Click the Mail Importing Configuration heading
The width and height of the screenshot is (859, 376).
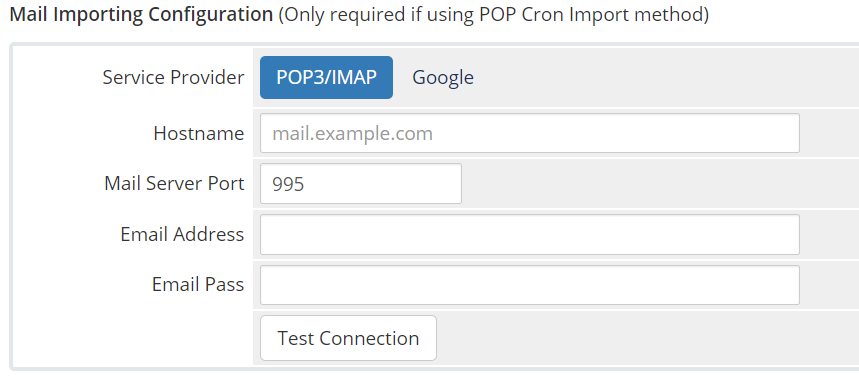(x=141, y=15)
